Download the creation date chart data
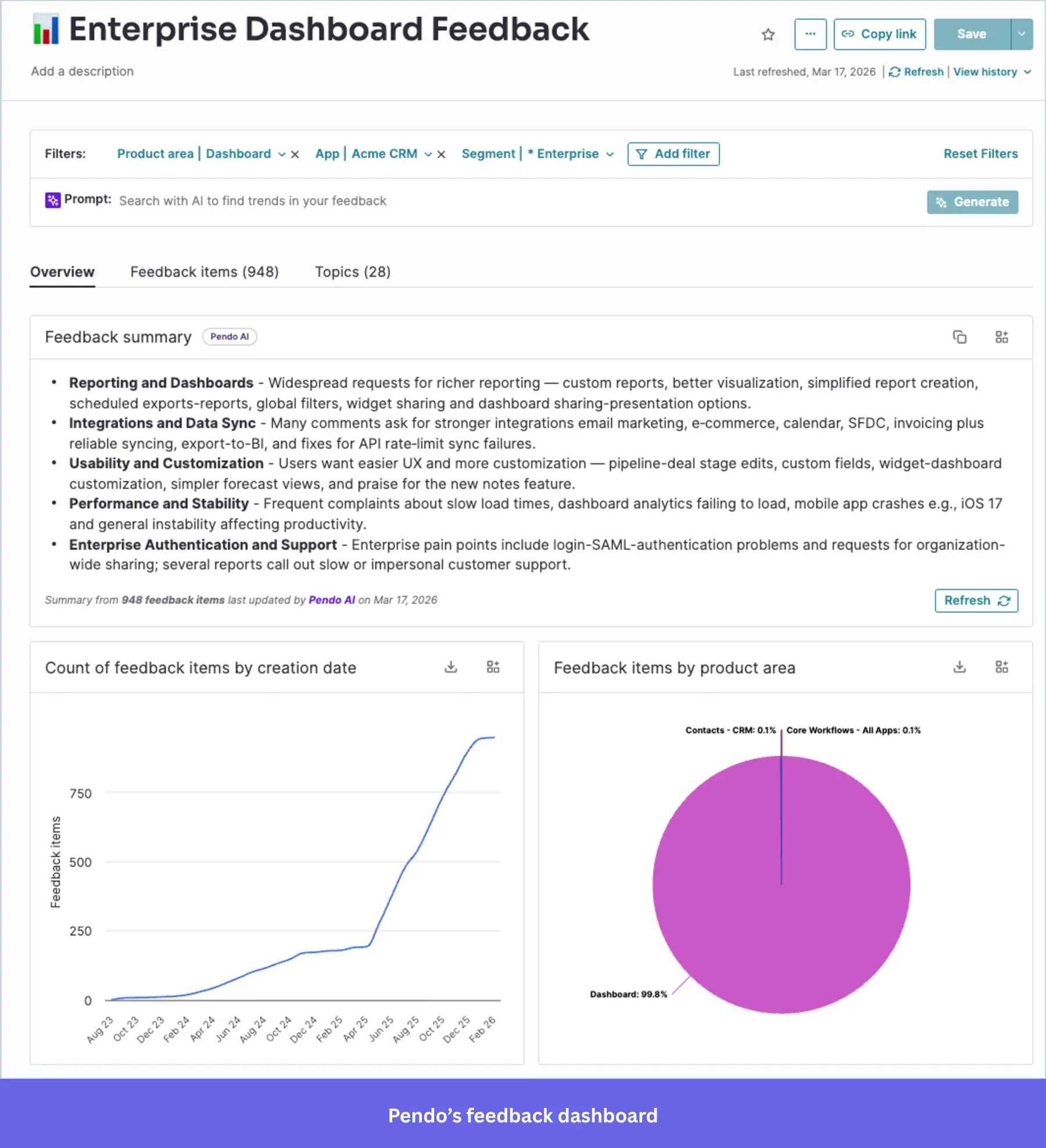This screenshot has width=1046, height=1148. coord(450,666)
